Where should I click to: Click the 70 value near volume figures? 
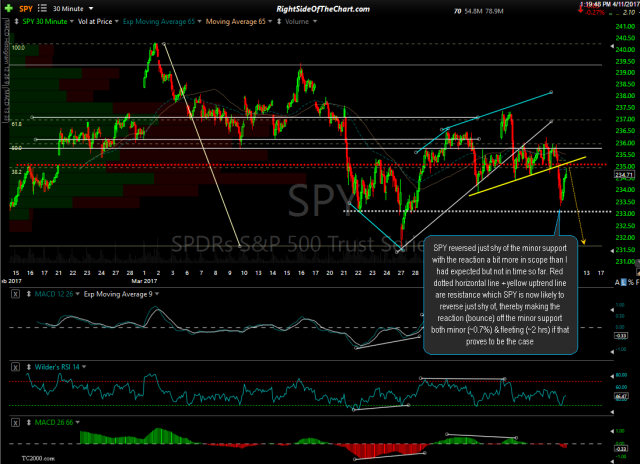click(458, 11)
